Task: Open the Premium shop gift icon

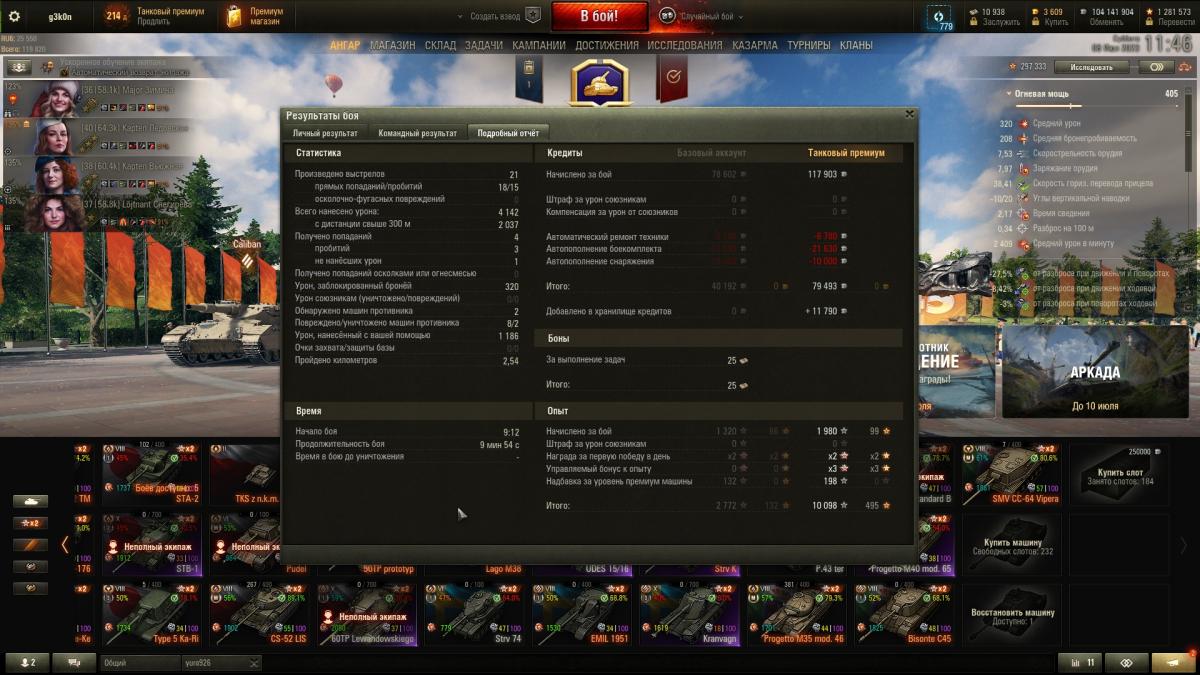Action: (x=234, y=16)
